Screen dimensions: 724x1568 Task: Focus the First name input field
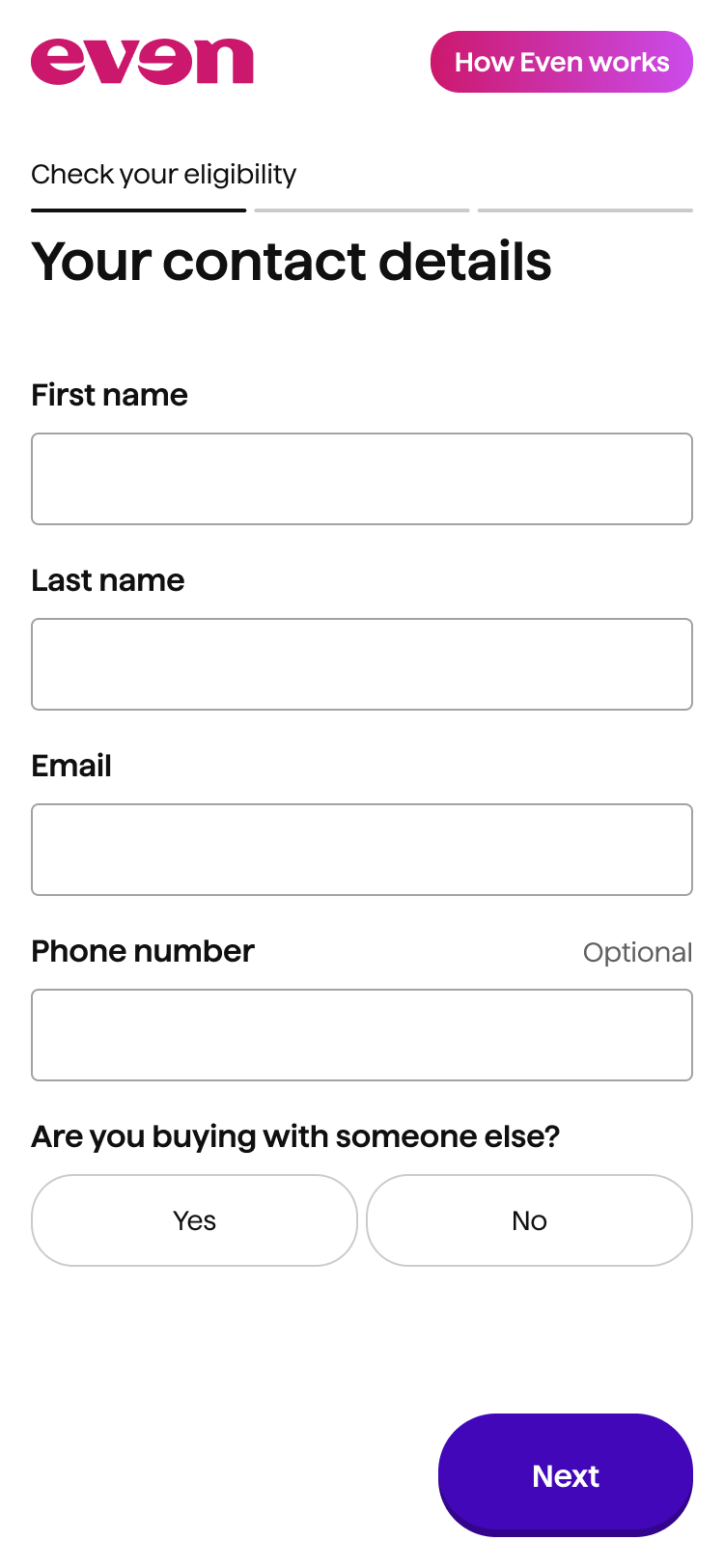362,479
